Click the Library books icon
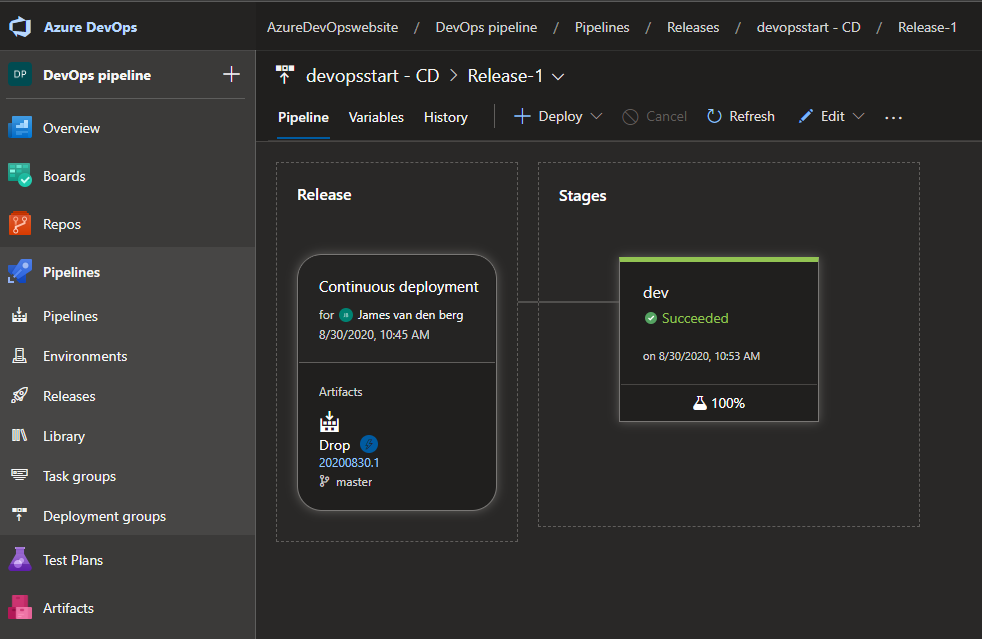 (19, 435)
